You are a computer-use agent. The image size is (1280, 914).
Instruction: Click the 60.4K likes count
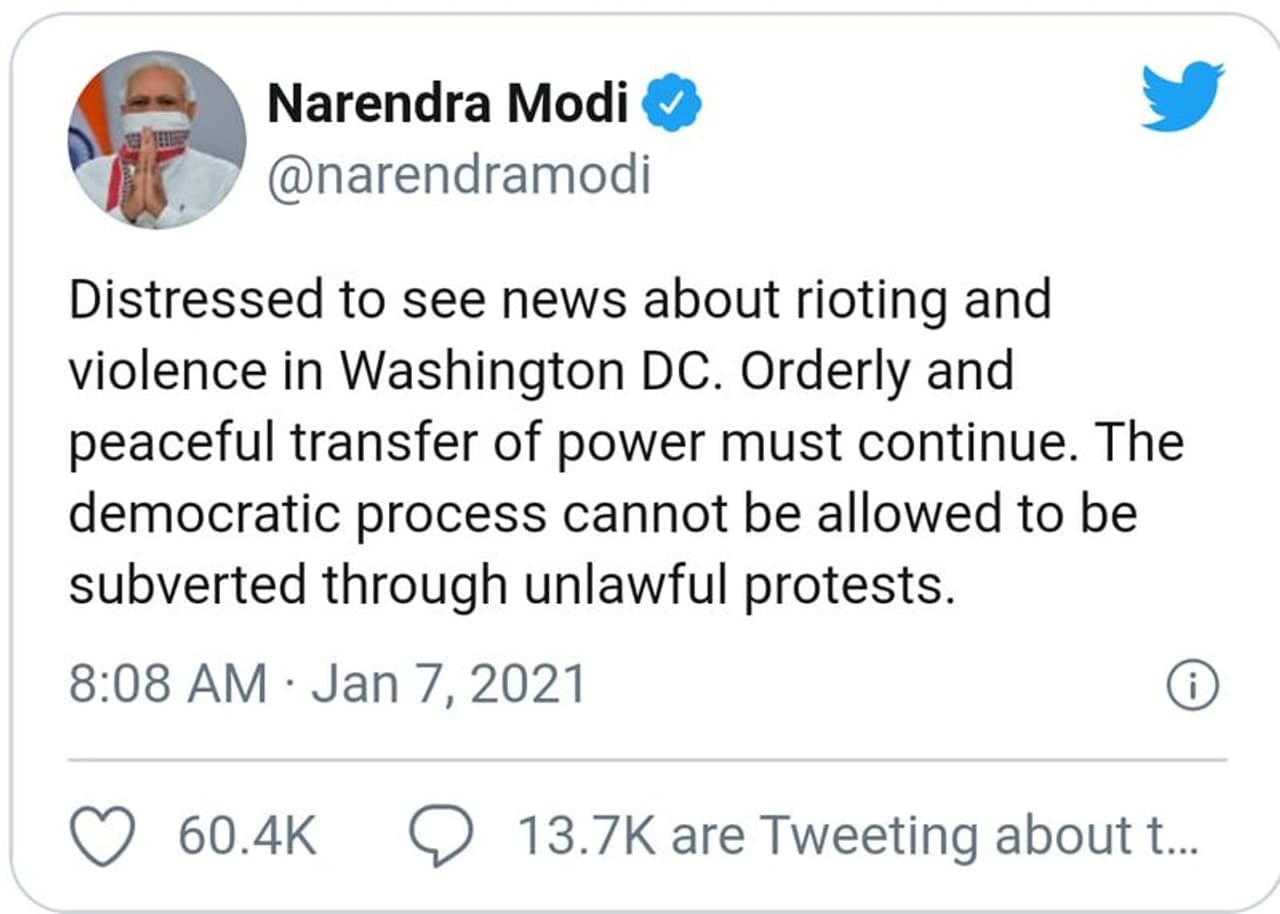coord(247,836)
